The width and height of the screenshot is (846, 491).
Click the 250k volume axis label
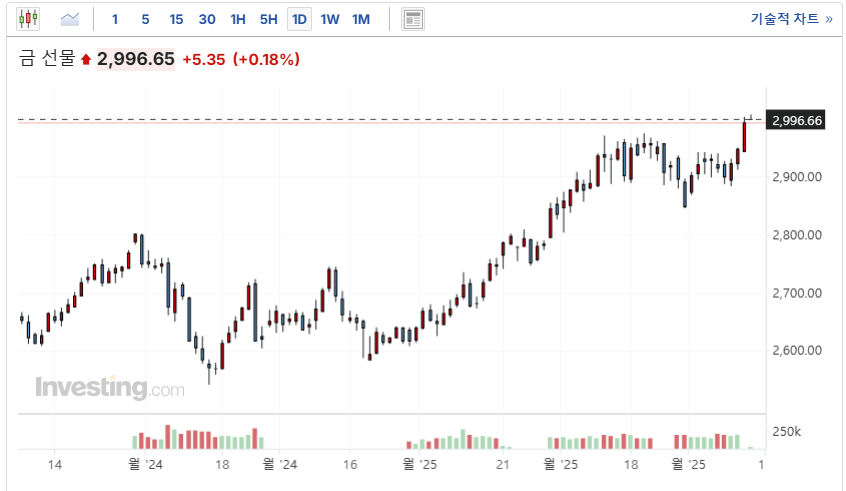(786, 432)
